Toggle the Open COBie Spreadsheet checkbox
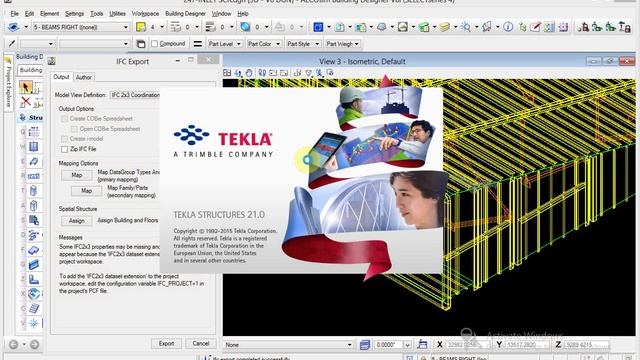 click(x=74, y=129)
